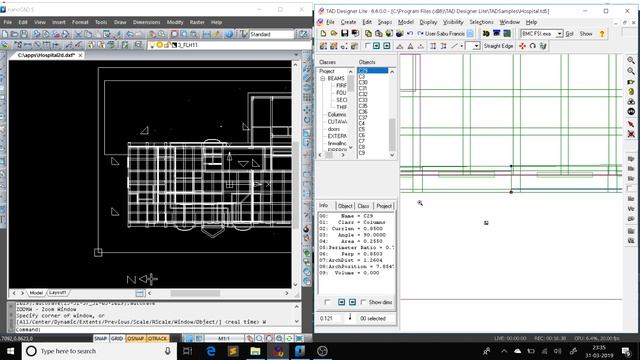
Task: Click the nanoCAD horizontal scrollbar thumb
Action: (x=195, y=293)
